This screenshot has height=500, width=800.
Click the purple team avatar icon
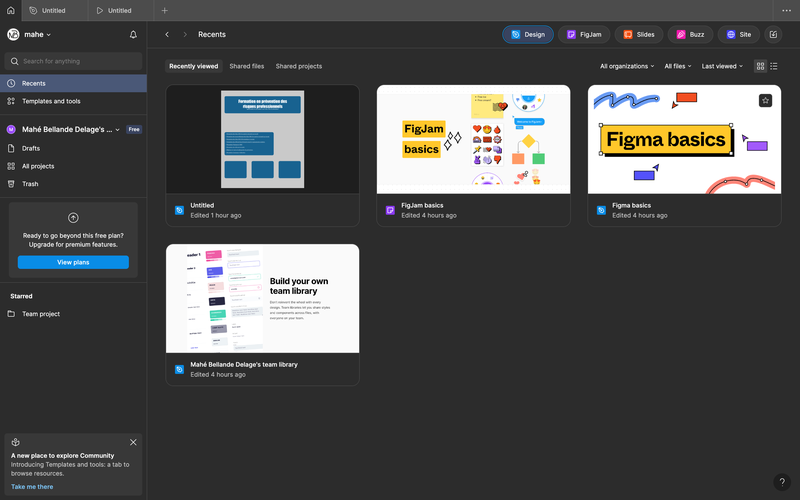point(11,130)
